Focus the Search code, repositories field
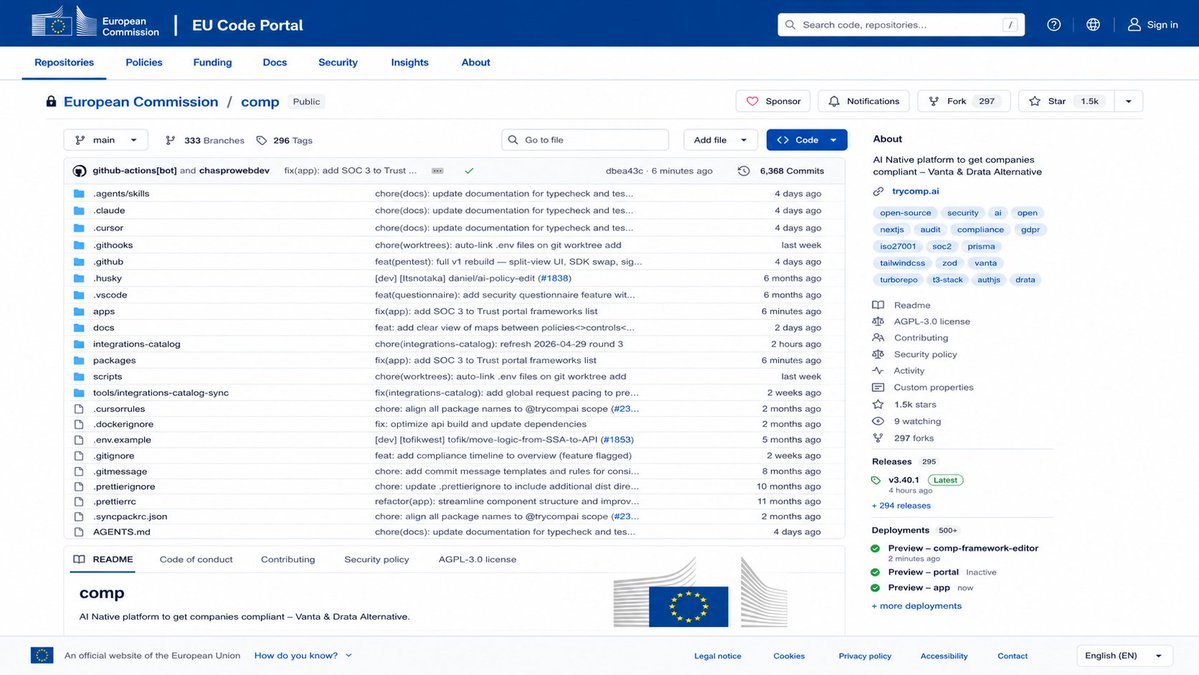Image resolution: width=1199 pixels, height=675 pixels. click(x=901, y=24)
